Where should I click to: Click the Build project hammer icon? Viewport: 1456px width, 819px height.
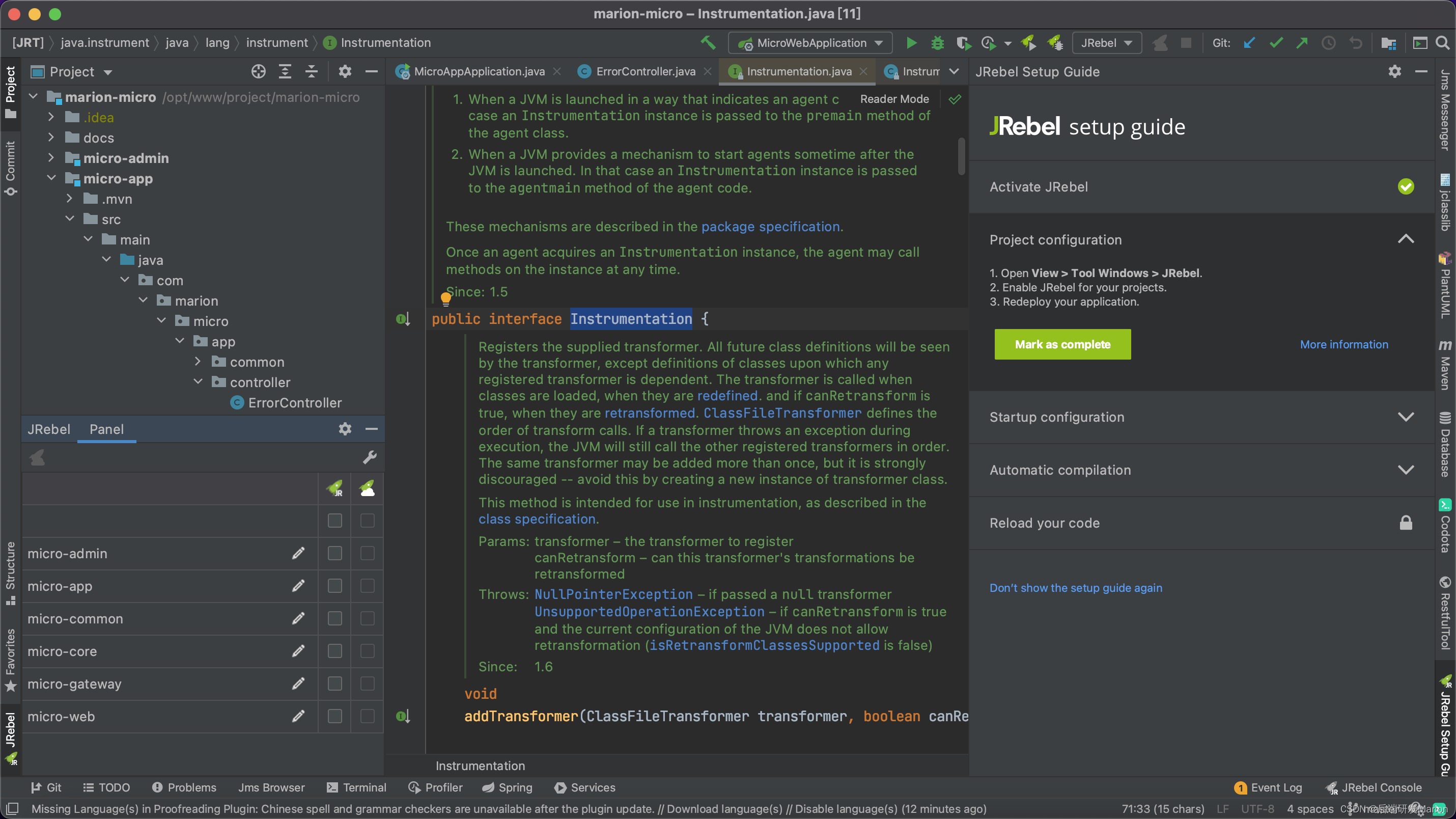click(x=708, y=43)
